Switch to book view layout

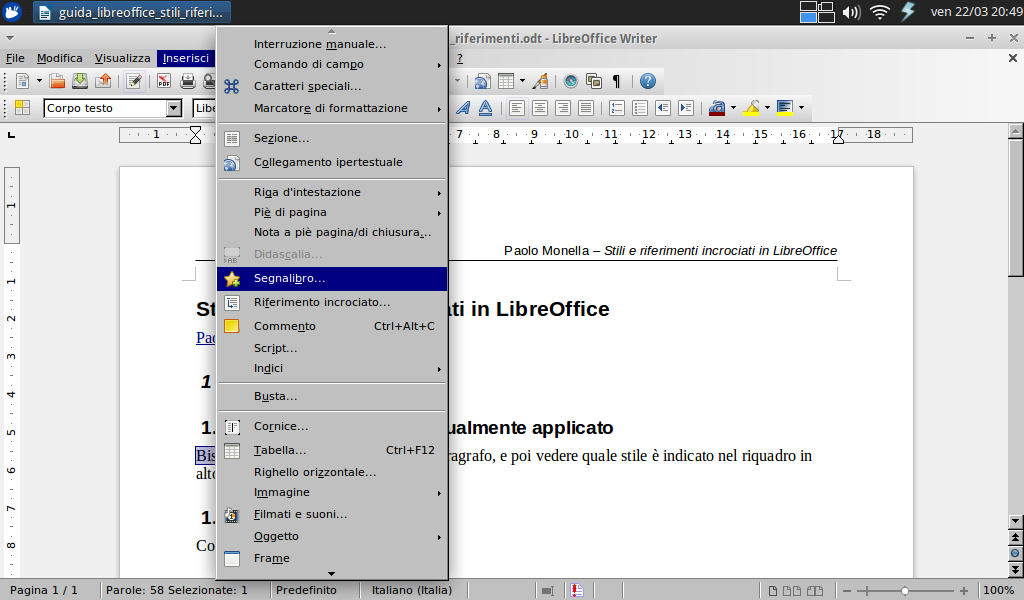tap(814, 590)
